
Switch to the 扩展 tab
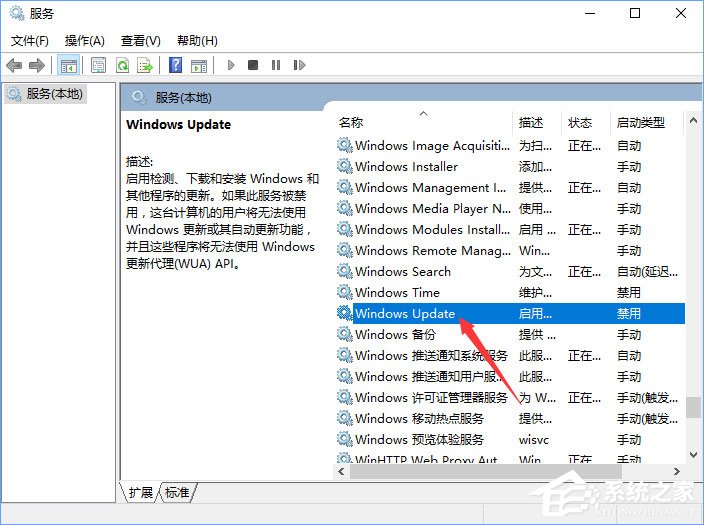pyautogui.click(x=140, y=493)
